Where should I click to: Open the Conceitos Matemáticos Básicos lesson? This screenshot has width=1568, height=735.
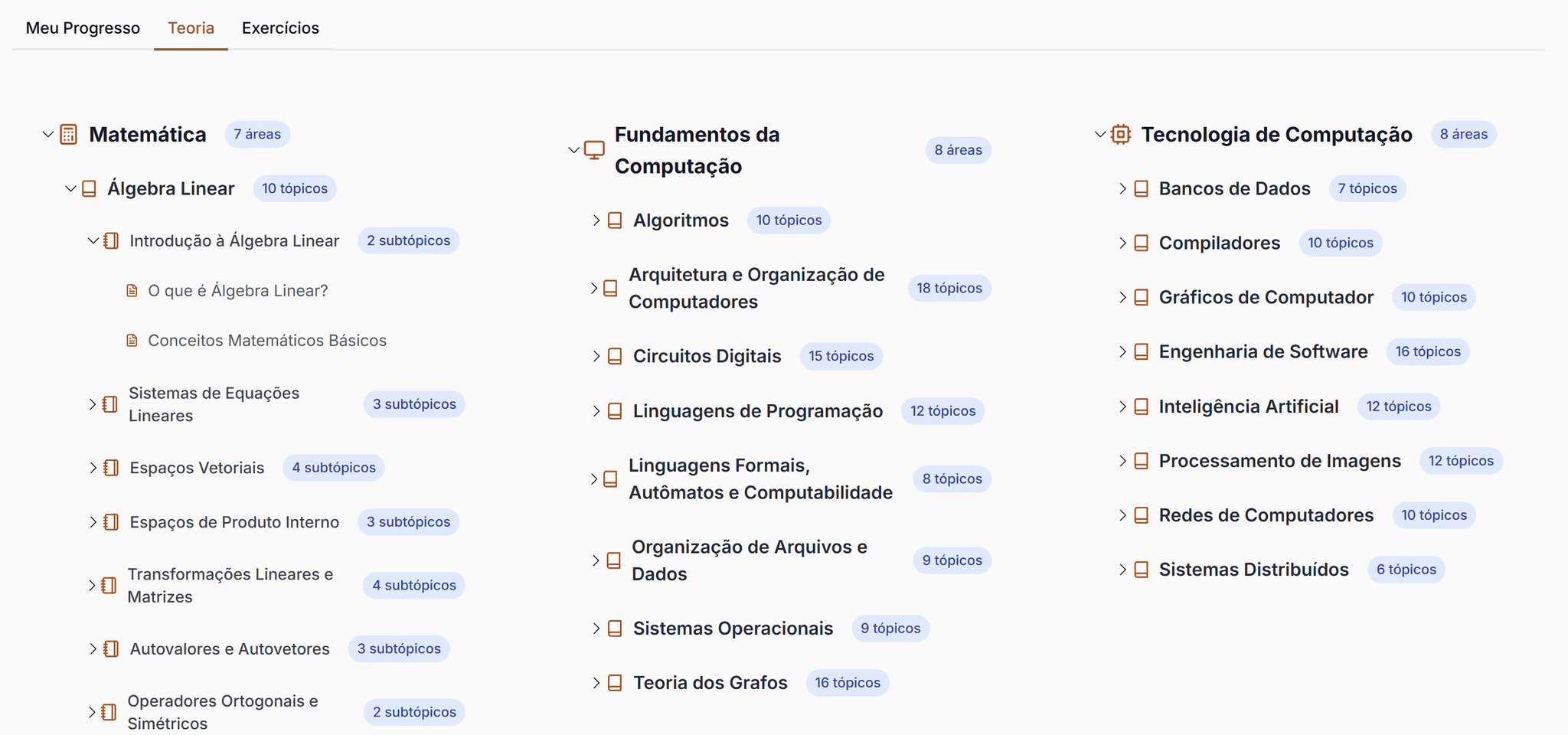click(x=266, y=341)
